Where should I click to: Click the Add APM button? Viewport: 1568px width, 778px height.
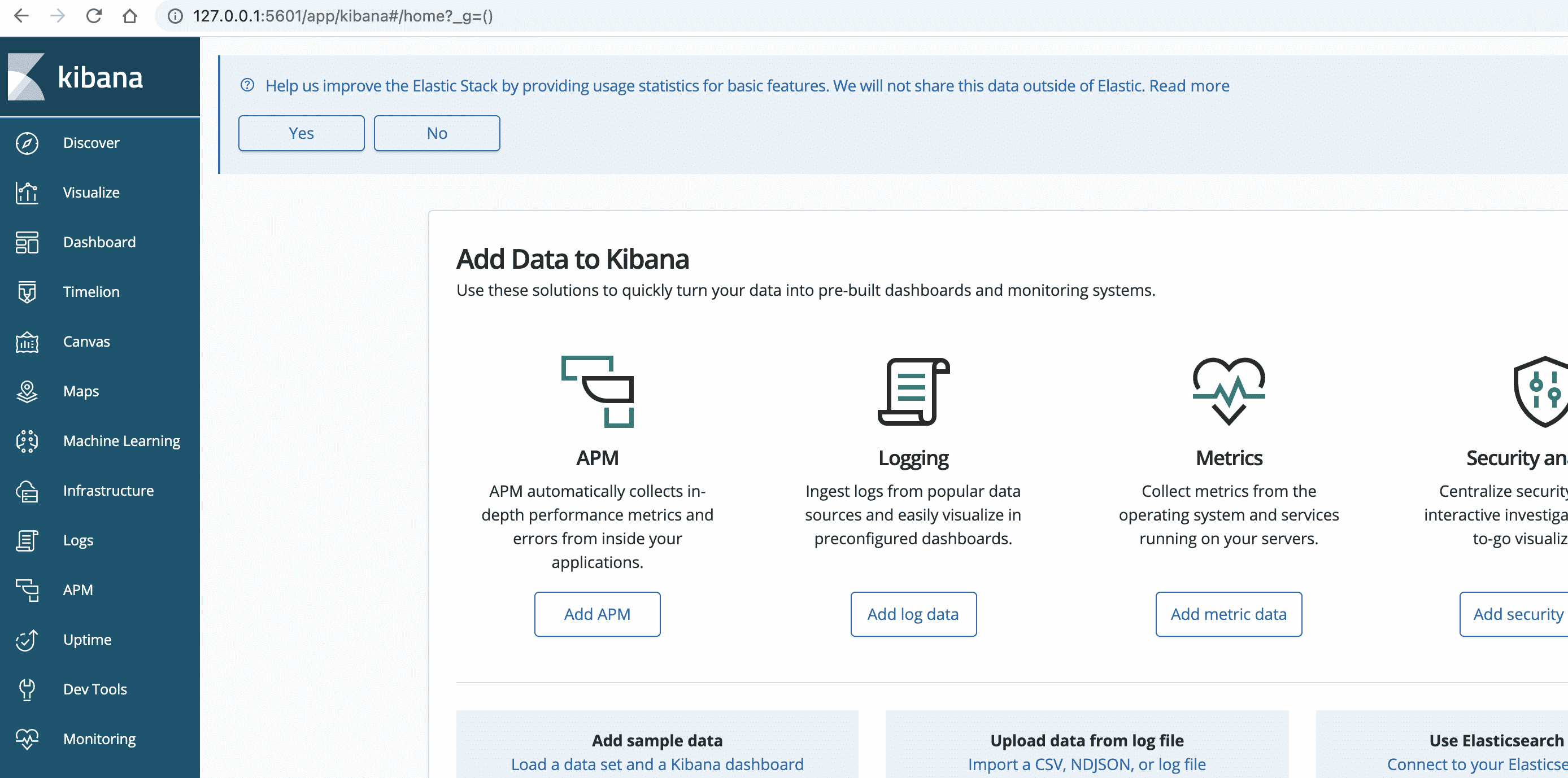tap(596, 614)
